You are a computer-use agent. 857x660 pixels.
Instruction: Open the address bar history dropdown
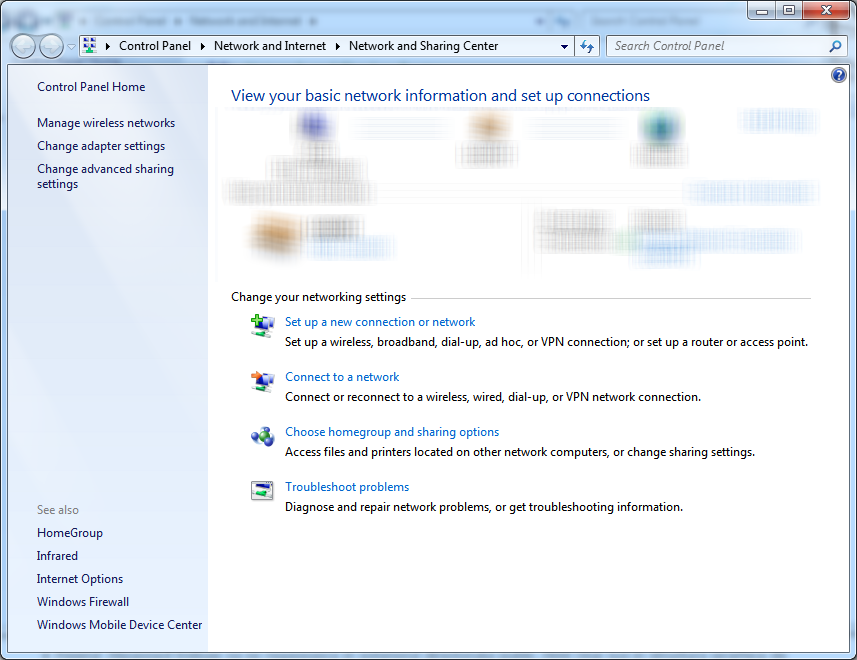pyautogui.click(x=565, y=46)
